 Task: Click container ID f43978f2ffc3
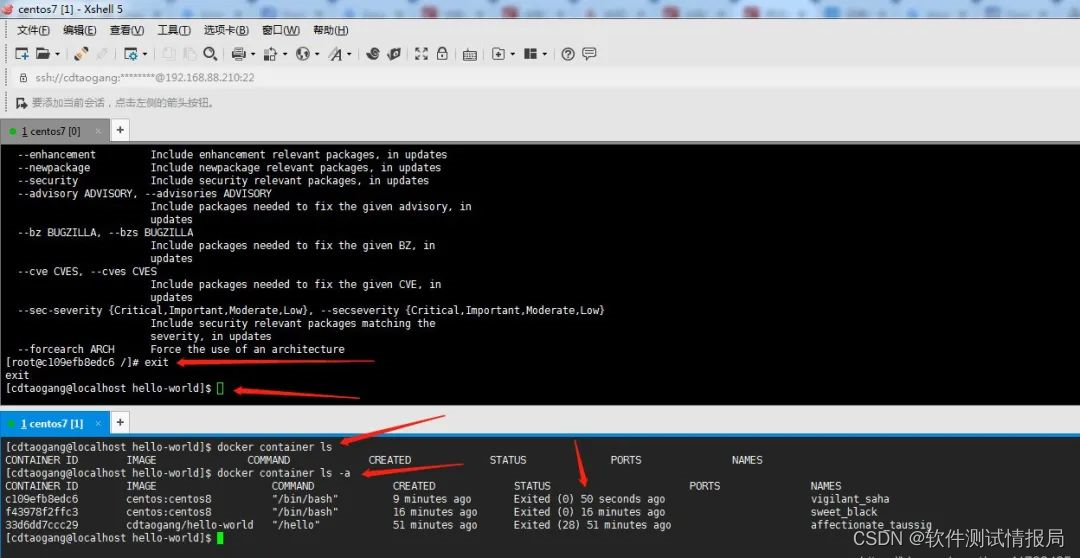pos(41,512)
